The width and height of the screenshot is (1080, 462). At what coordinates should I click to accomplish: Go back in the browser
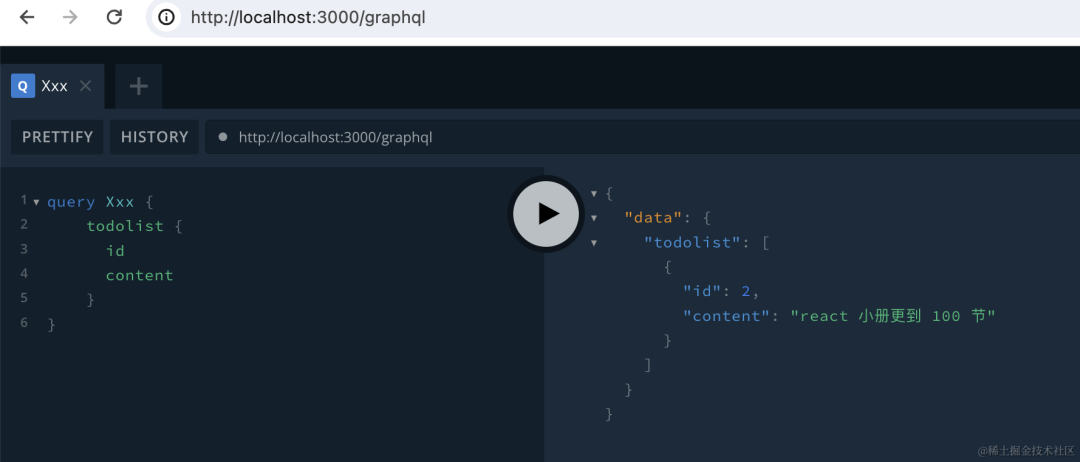pos(27,17)
